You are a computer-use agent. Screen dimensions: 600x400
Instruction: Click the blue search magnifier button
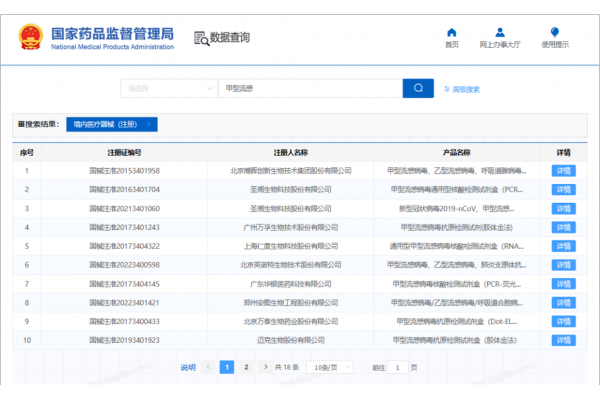[x=418, y=88]
